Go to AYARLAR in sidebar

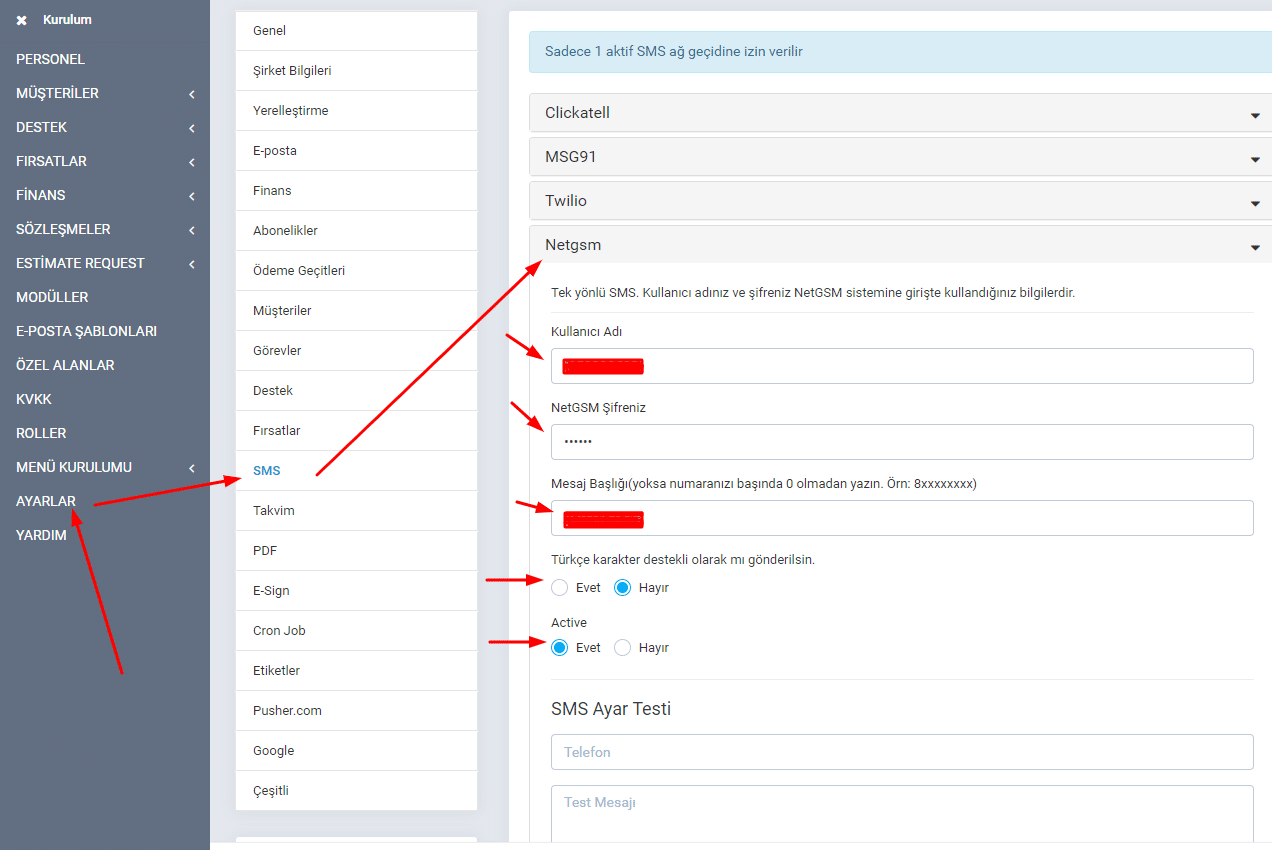(x=46, y=501)
